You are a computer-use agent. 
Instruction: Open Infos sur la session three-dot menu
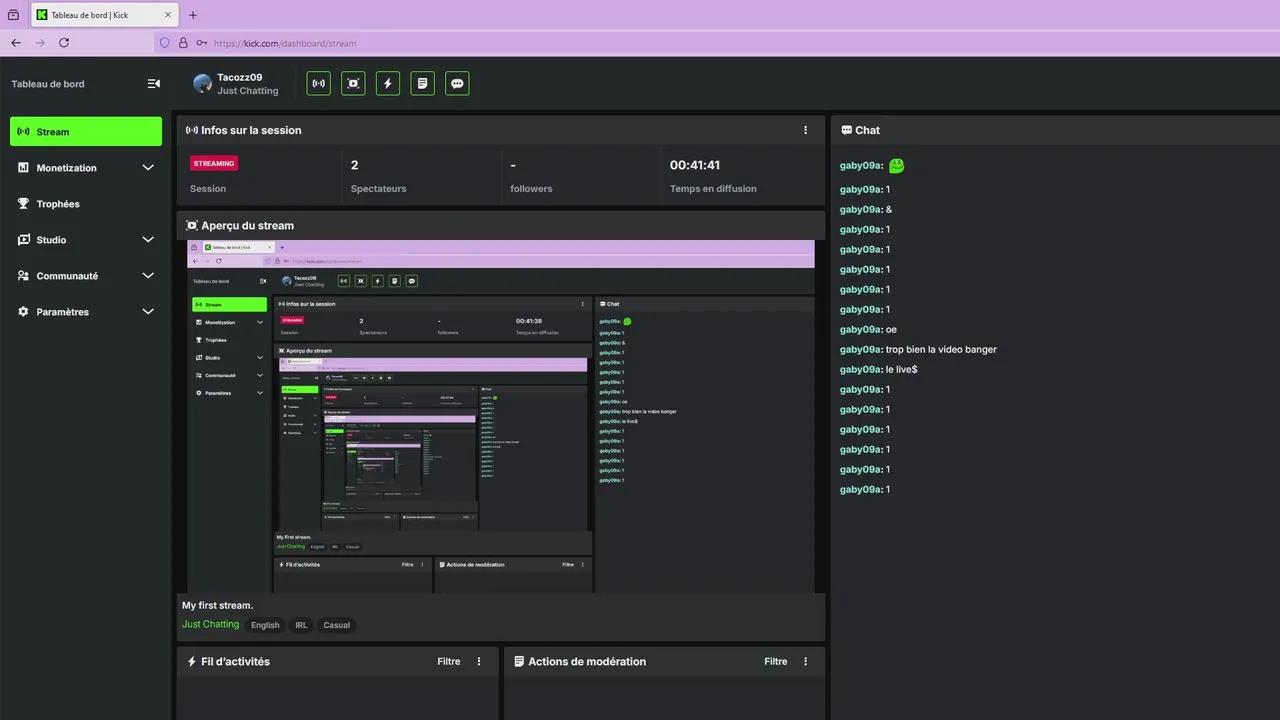click(806, 130)
